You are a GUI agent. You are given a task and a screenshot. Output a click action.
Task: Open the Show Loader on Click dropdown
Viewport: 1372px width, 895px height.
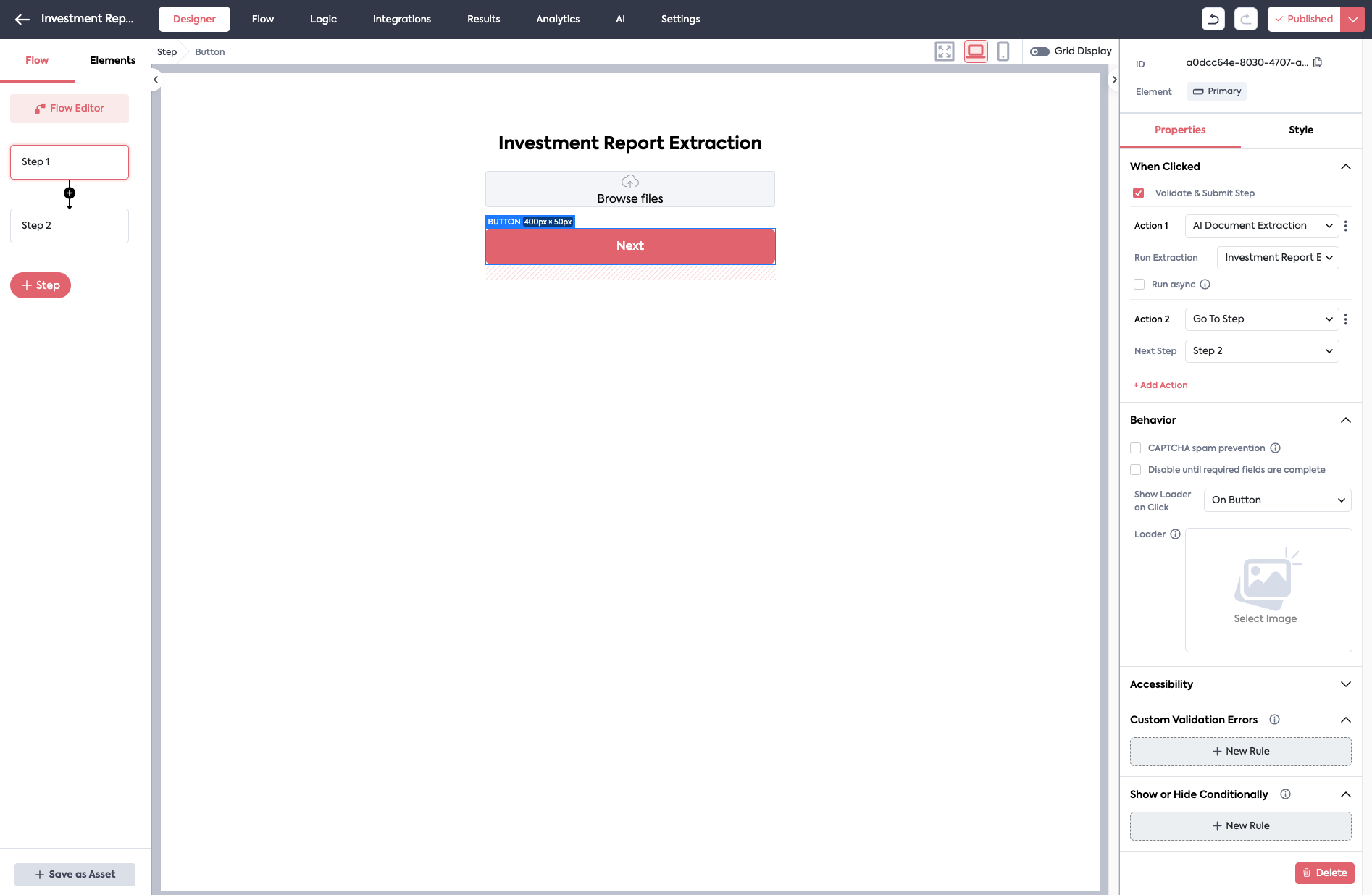coord(1277,500)
